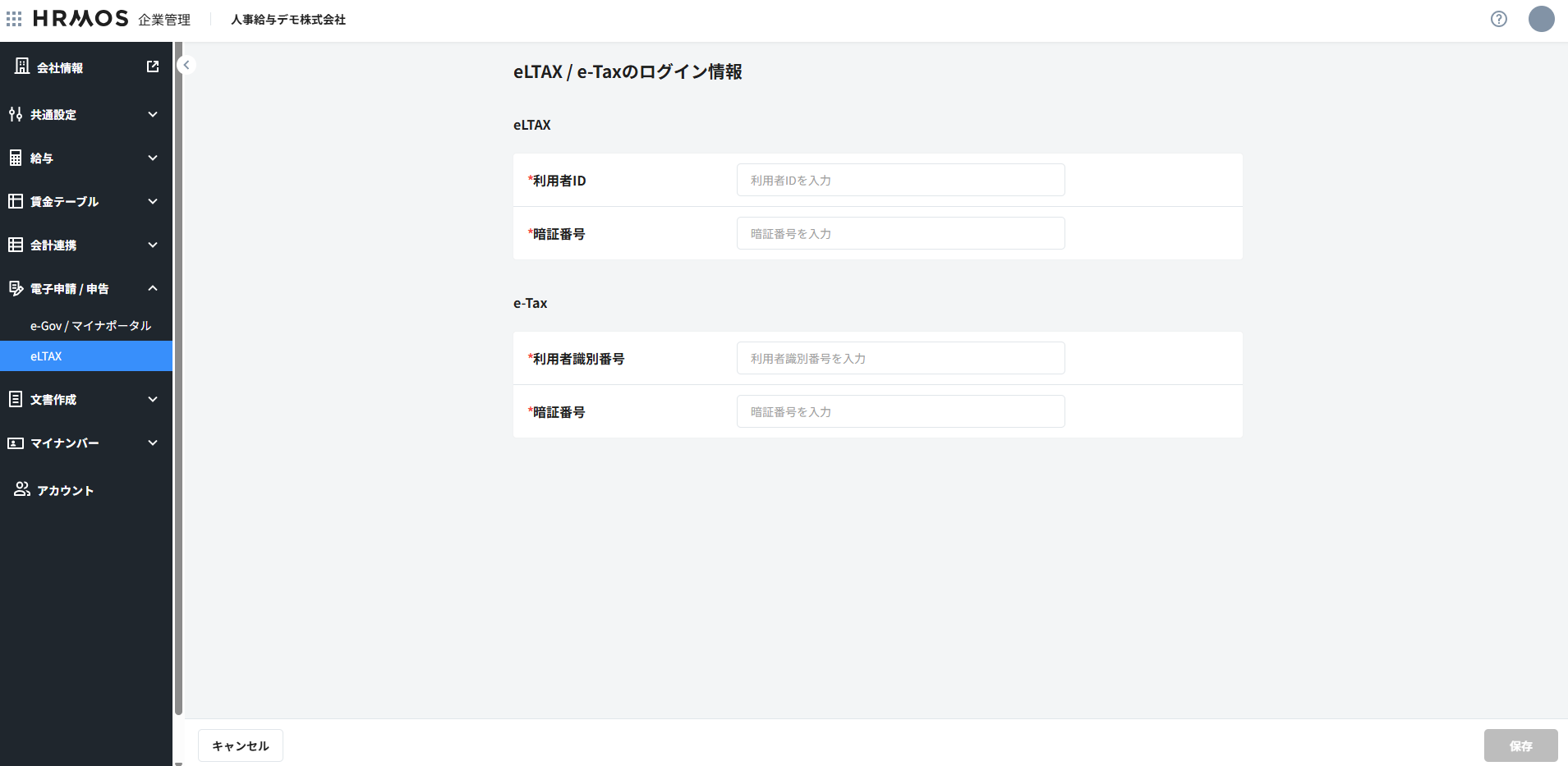1568x766 pixels.
Task: Click the sidebar vertical scrollbar
Action: click(178, 378)
